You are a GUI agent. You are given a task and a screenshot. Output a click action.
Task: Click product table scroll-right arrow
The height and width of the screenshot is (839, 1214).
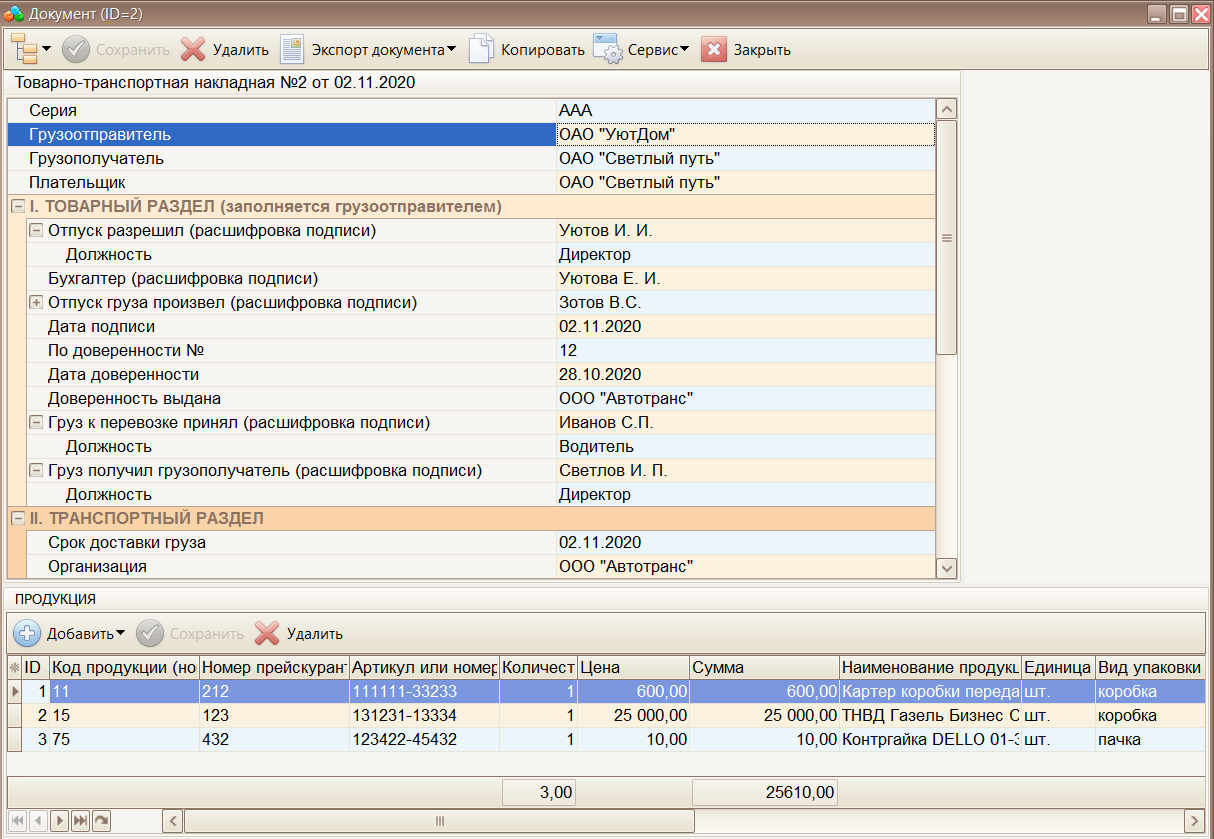click(1194, 821)
